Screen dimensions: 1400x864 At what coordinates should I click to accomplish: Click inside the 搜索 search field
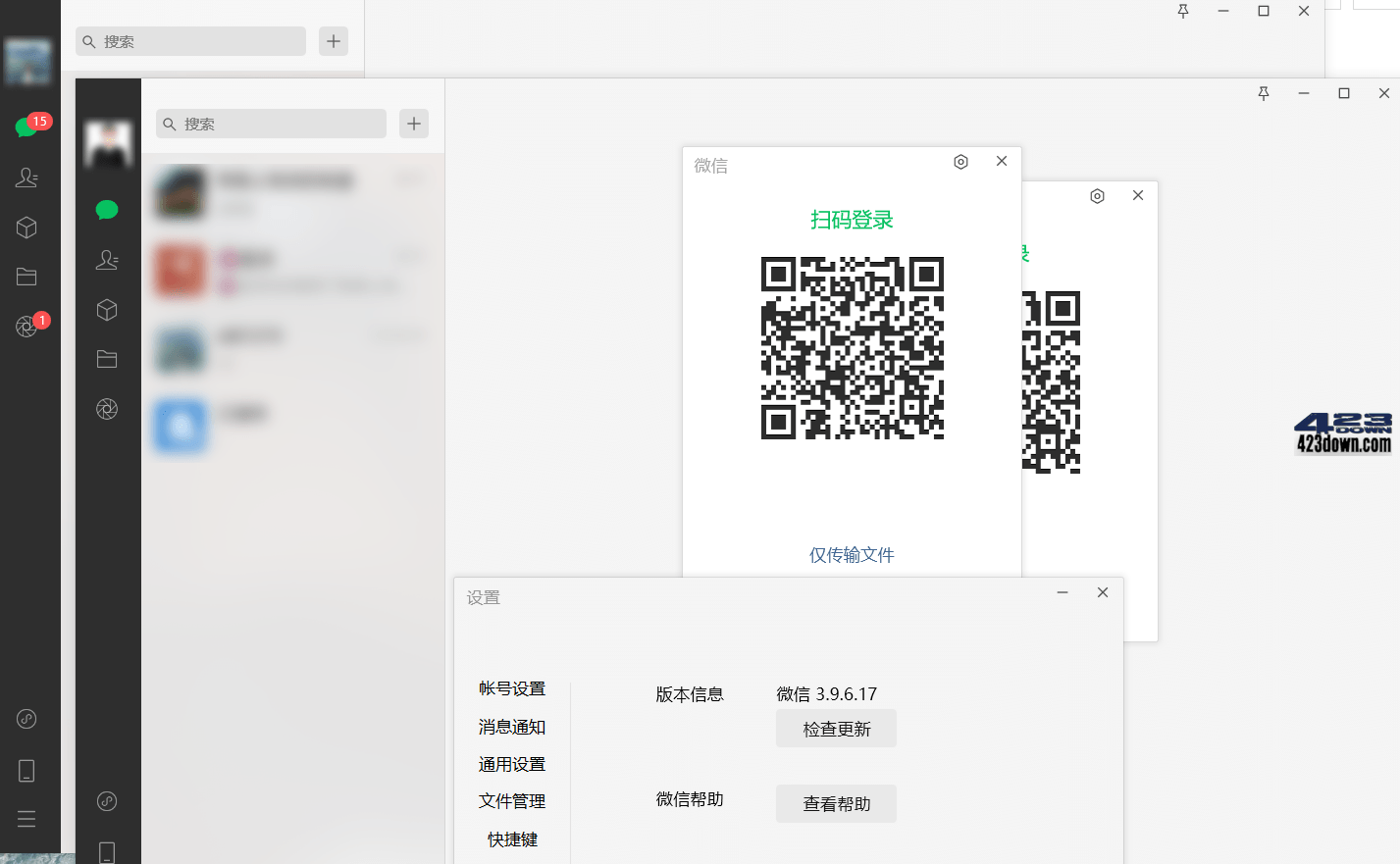click(190, 41)
